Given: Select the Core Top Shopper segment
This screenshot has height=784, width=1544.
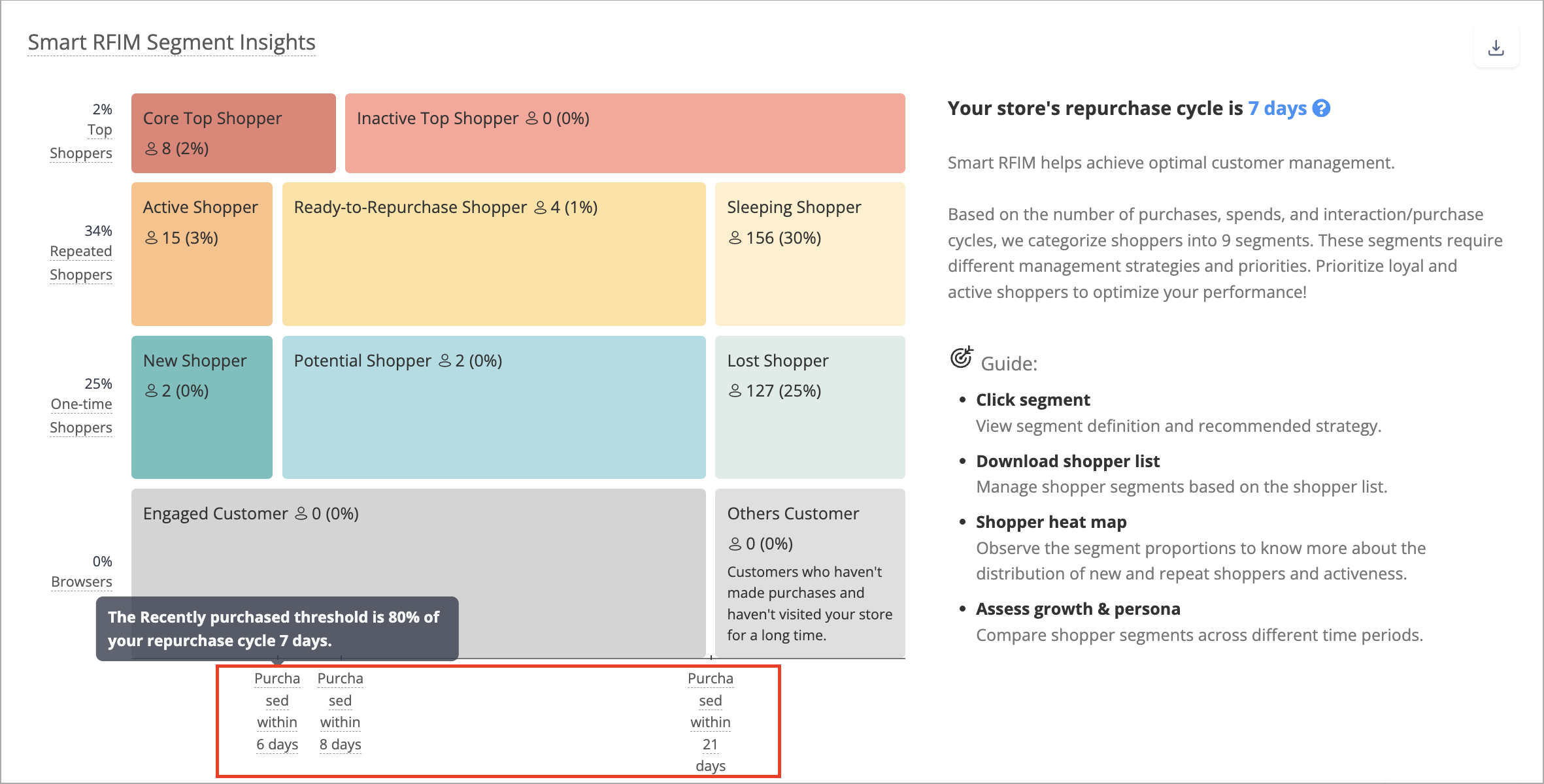Looking at the screenshot, I should (x=233, y=133).
